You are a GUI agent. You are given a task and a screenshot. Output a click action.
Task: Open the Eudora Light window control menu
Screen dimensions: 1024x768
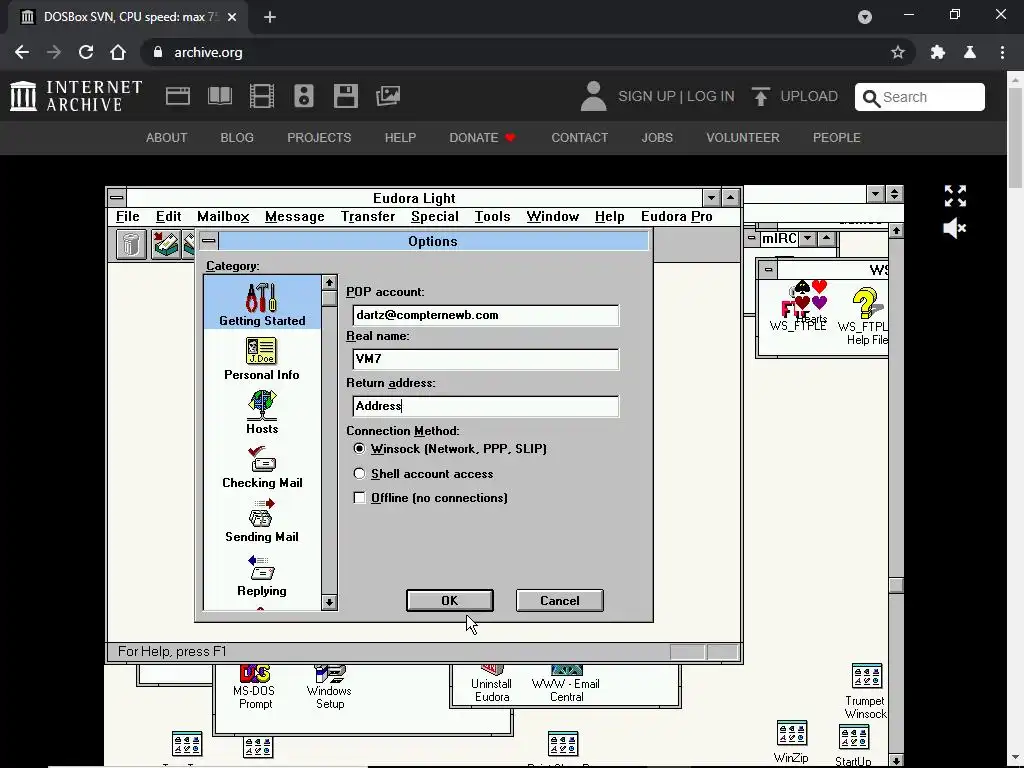tap(117, 197)
